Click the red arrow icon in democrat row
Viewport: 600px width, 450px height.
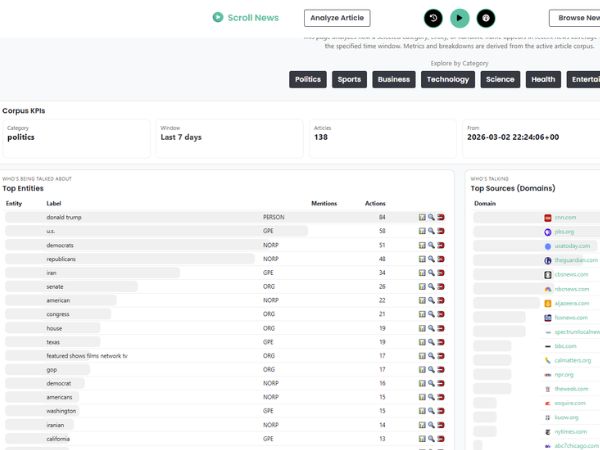point(441,383)
